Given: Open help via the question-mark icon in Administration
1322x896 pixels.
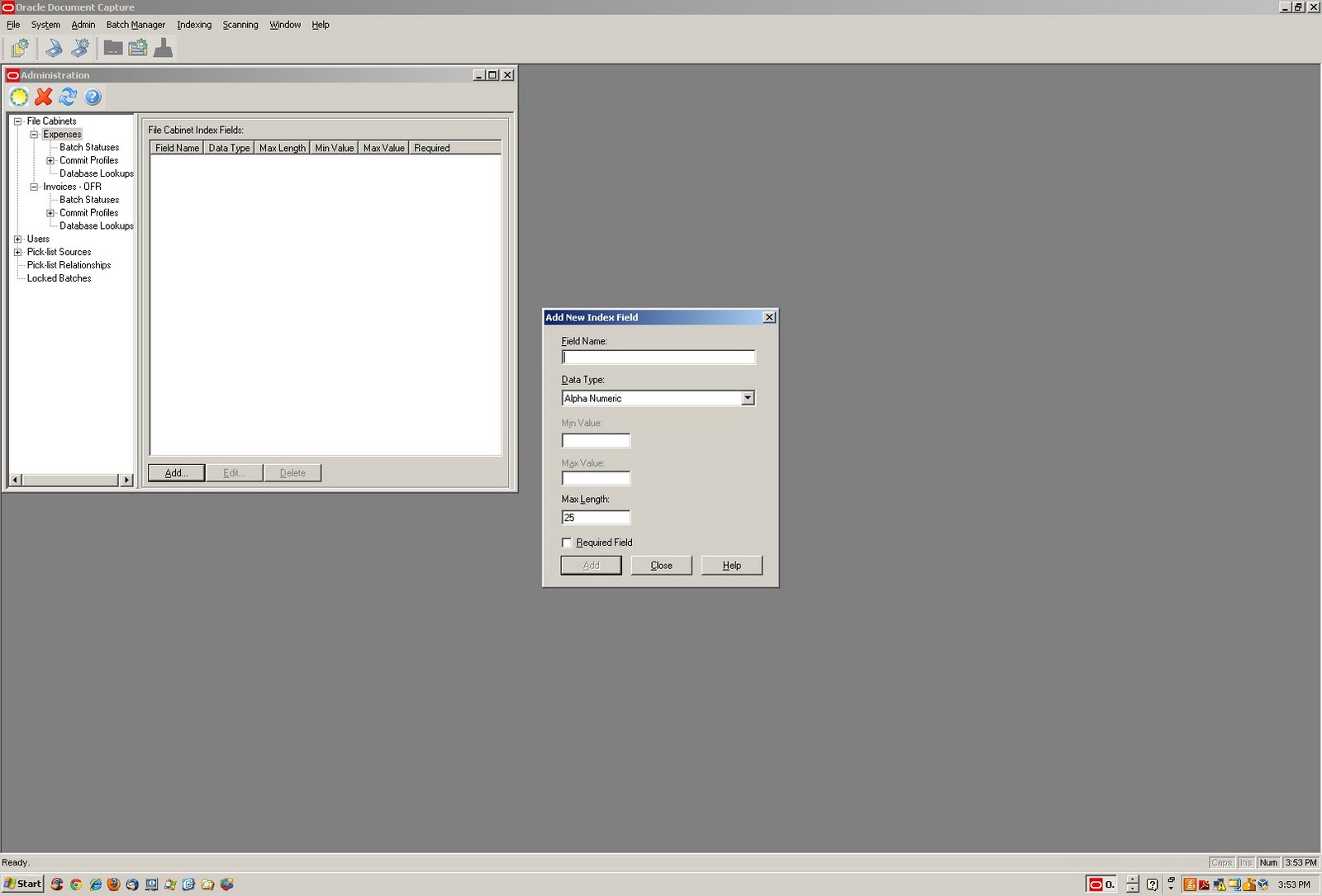Looking at the screenshot, I should pos(93,97).
